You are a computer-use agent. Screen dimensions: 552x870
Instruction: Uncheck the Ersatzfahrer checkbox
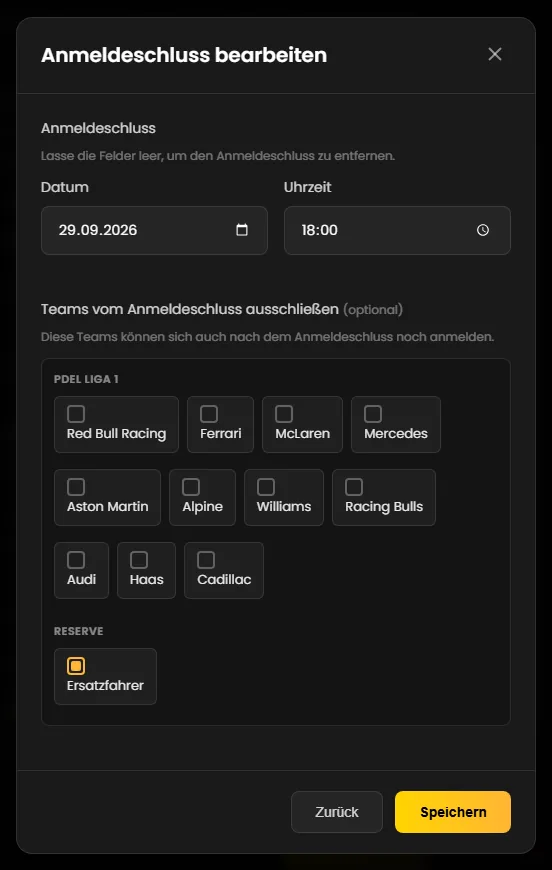76,666
